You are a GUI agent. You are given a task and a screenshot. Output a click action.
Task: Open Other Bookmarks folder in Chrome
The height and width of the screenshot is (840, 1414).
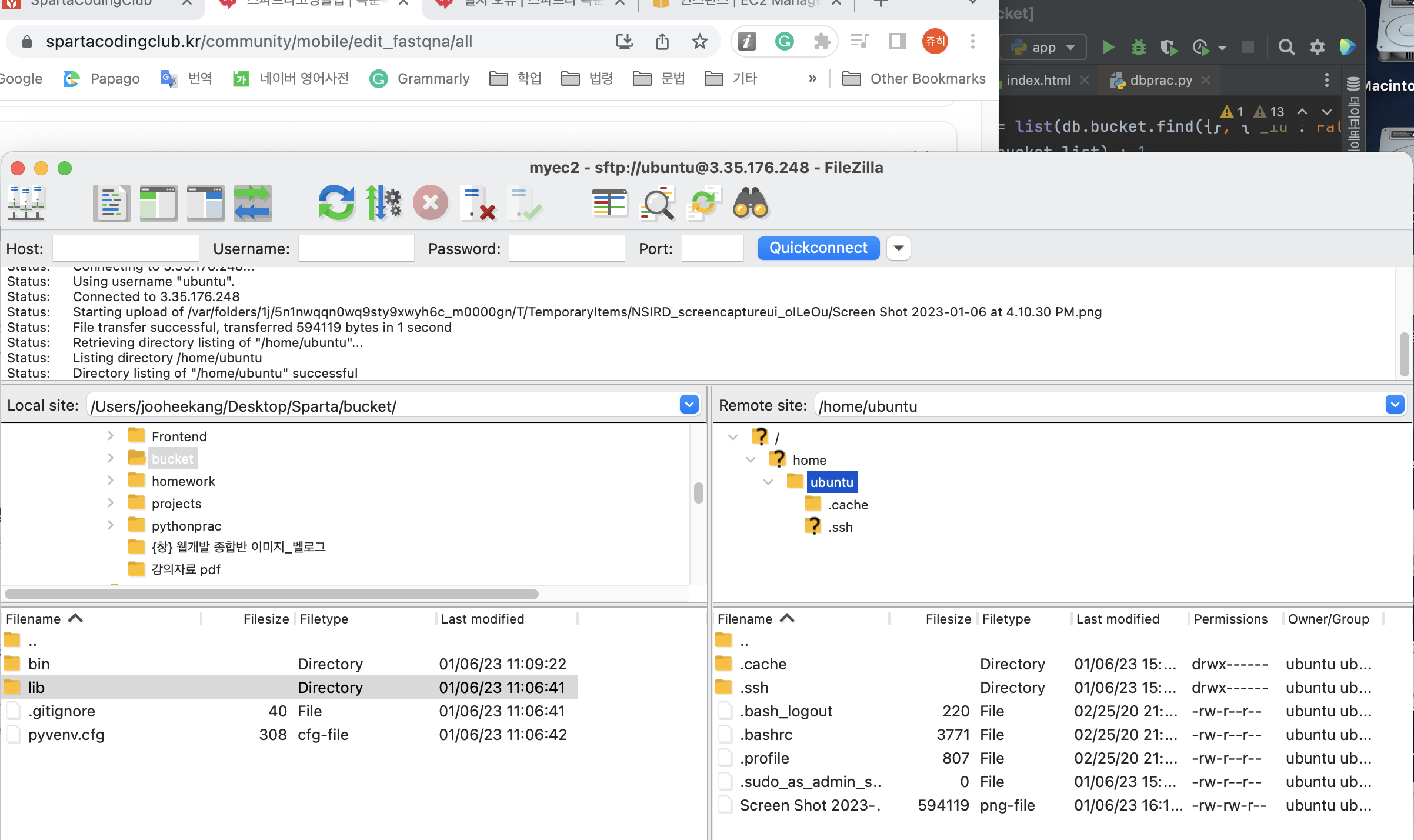(x=913, y=78)
